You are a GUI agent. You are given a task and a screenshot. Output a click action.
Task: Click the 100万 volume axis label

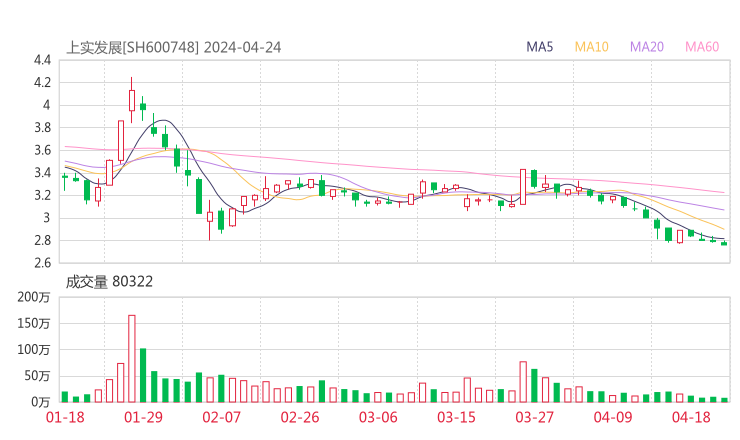click(x=34, y=350)
